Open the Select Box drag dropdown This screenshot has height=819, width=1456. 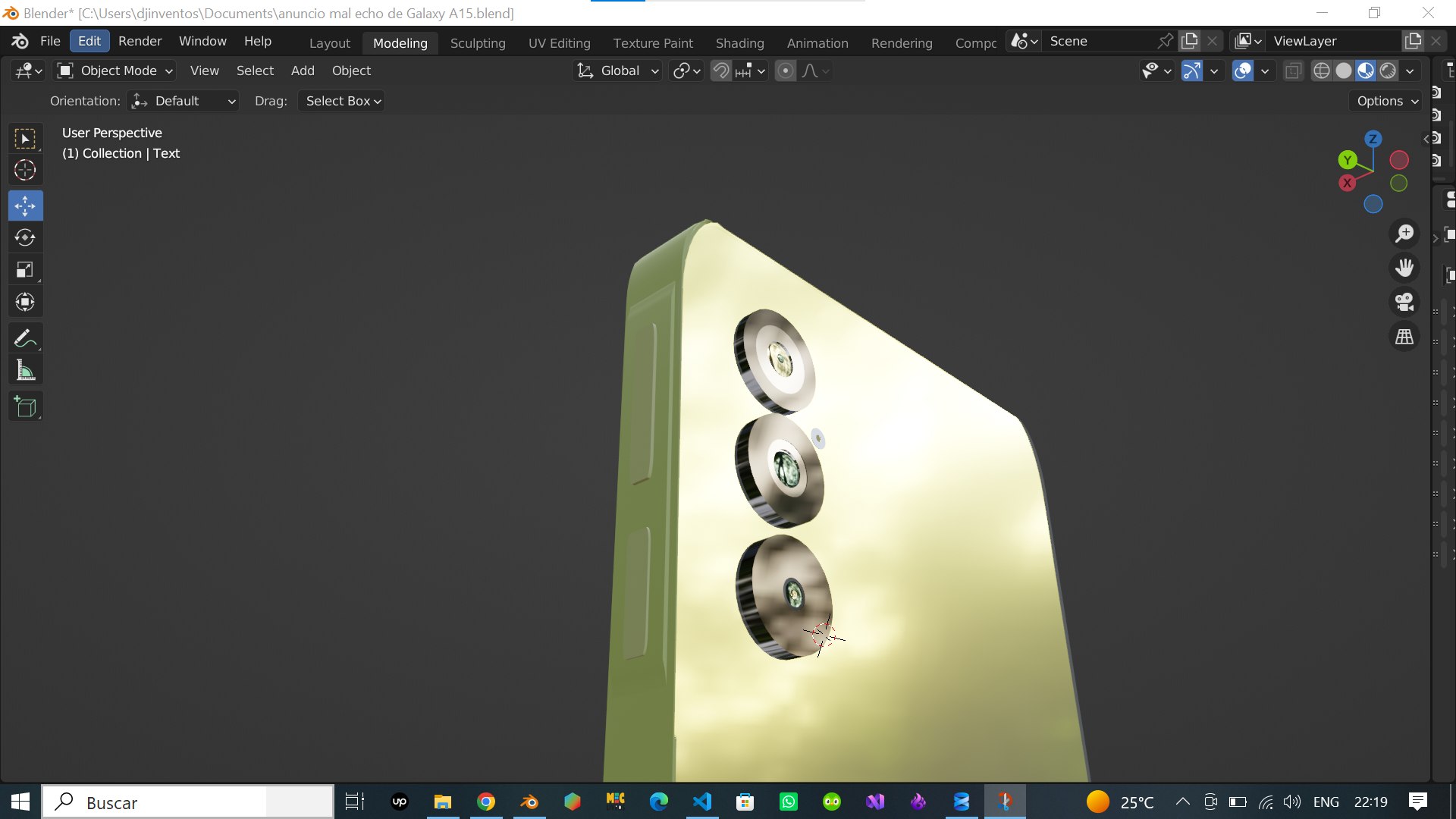(x=341, y=101)
